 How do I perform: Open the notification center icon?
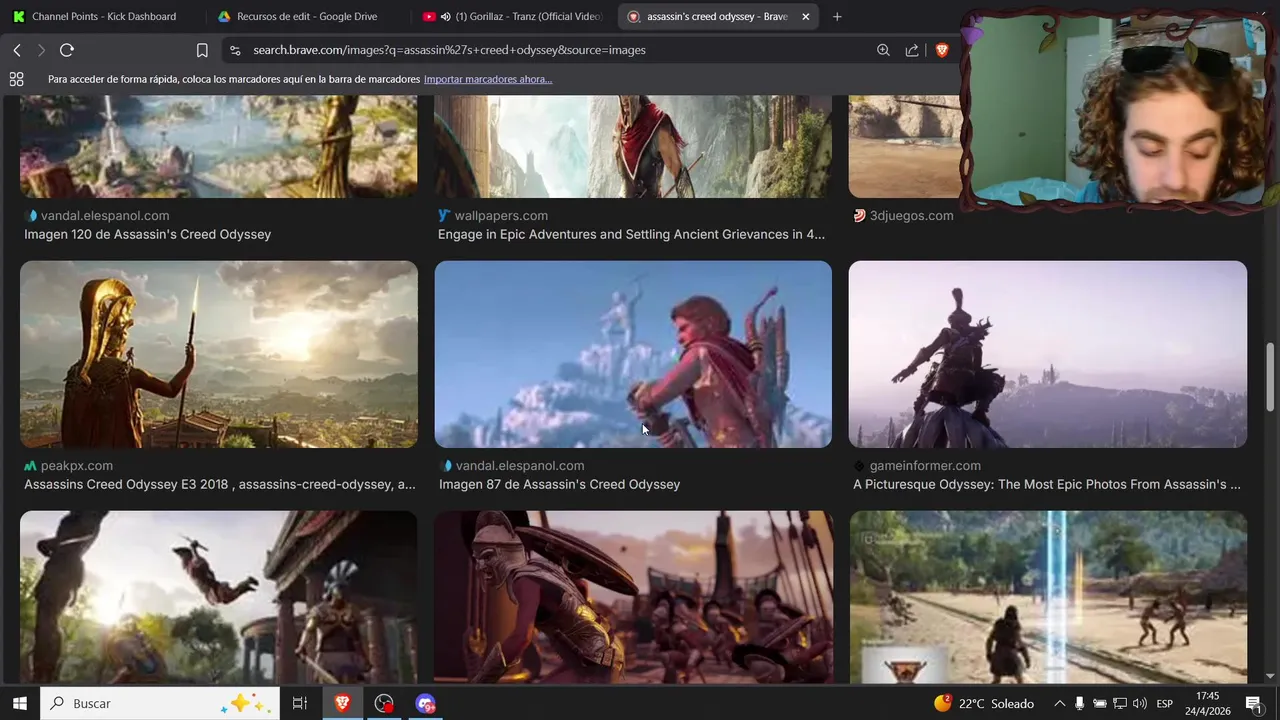tap(1253, 703)
